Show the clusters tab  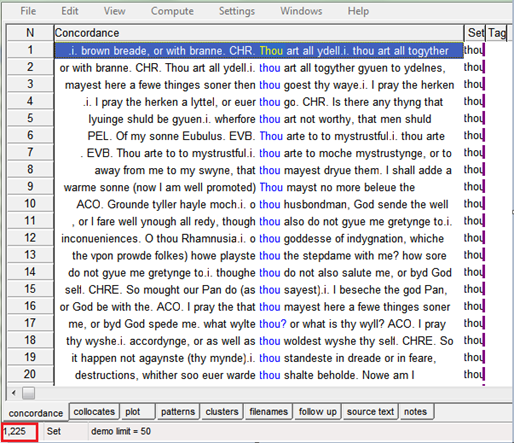[x=222, y=412]
